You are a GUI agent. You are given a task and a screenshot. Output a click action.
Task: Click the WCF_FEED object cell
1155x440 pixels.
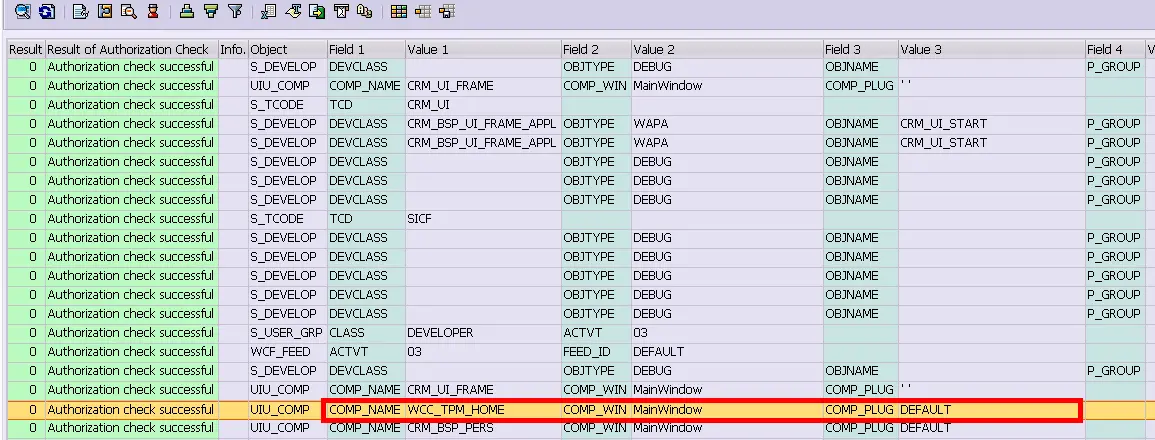click(x=287, y=352)
